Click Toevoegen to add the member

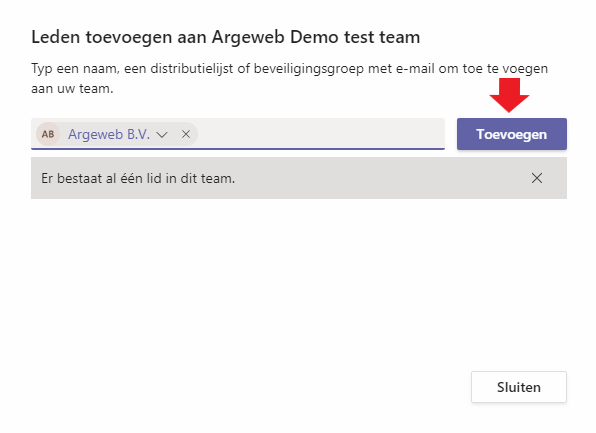click(x=512, y=134)
